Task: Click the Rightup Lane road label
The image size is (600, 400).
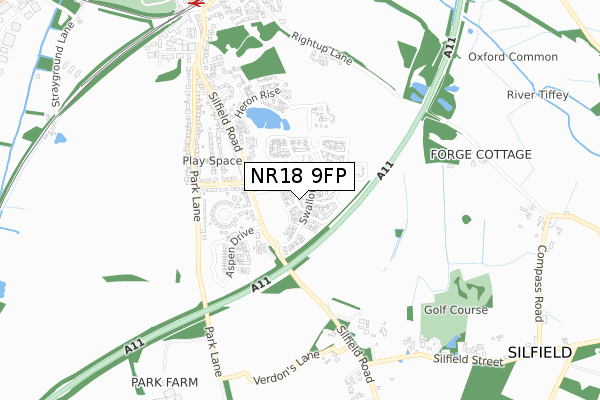Action: [x=322, y=48]
